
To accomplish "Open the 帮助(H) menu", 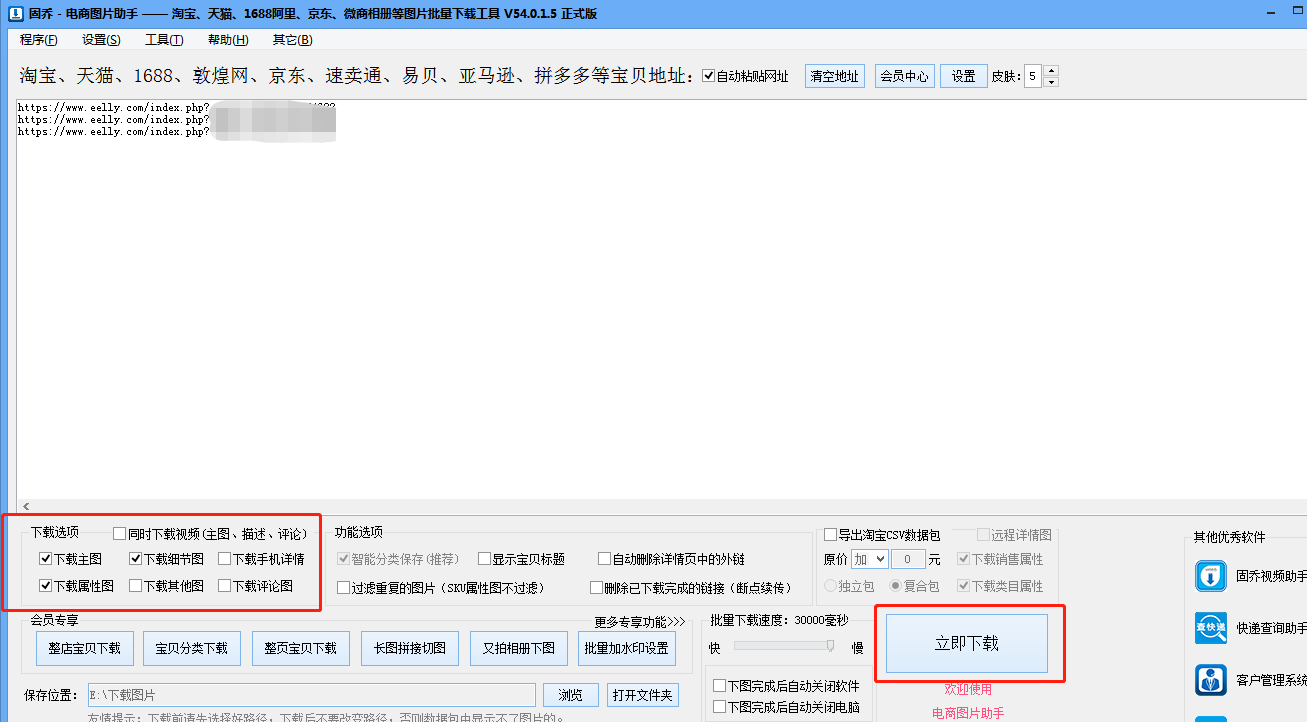I will click(x=228, y=40).
